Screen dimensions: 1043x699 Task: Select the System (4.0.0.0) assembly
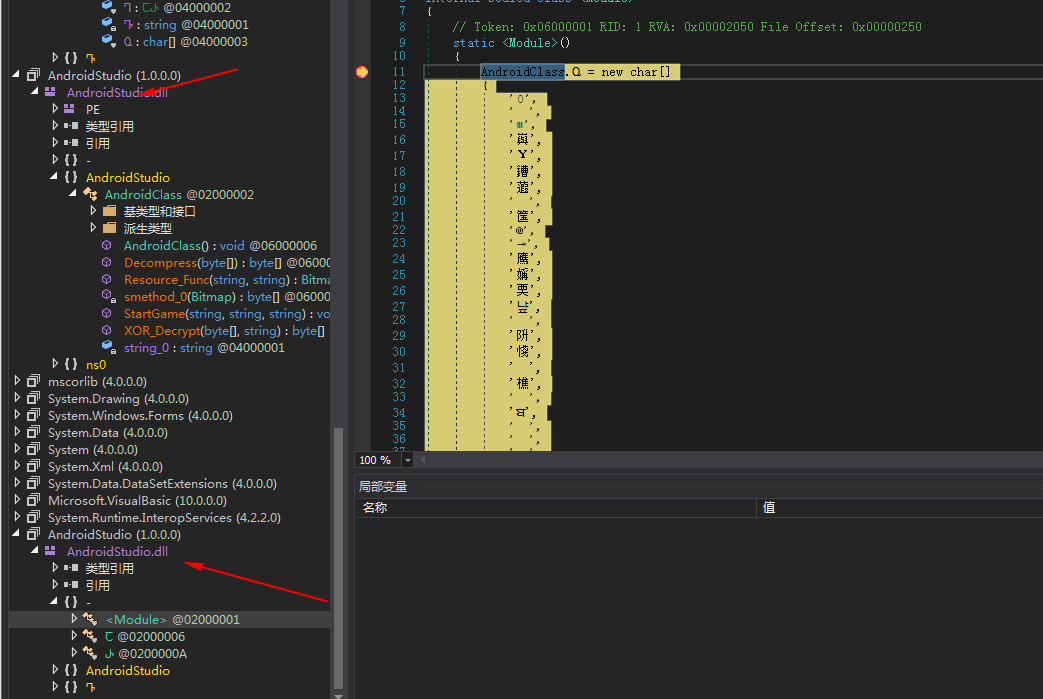[x=92, y=450]
